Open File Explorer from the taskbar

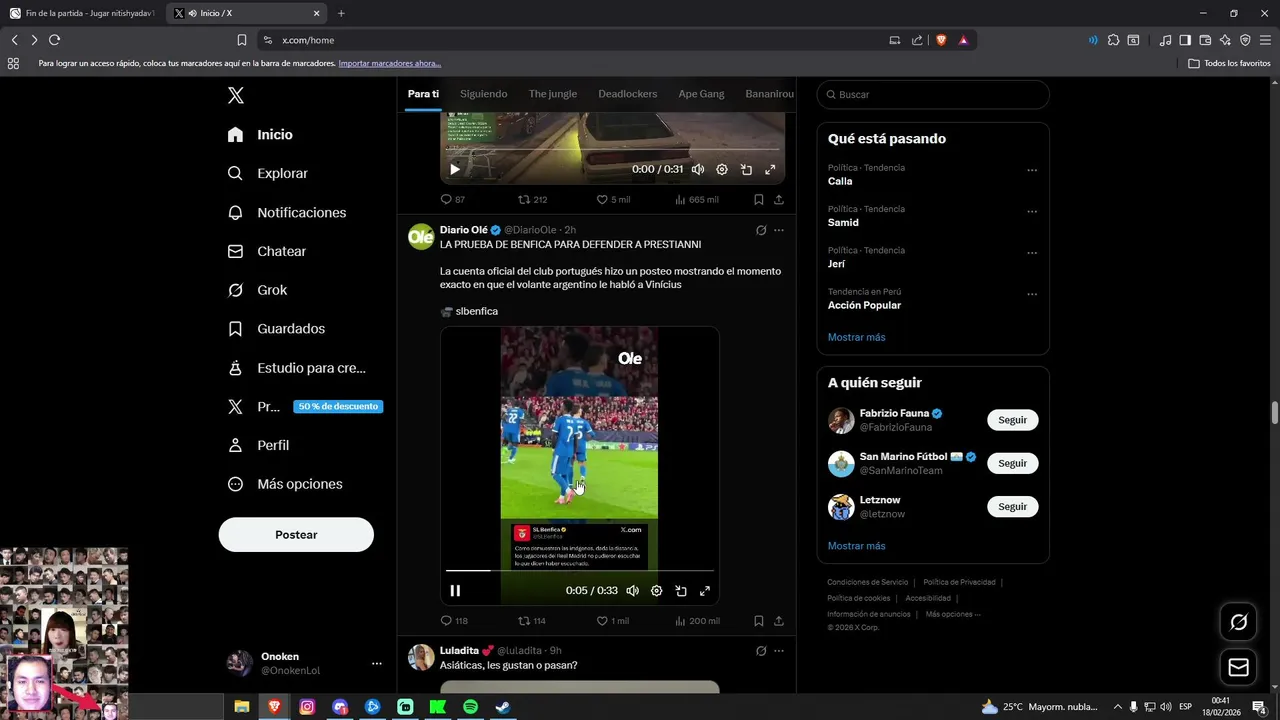point(241,707)
